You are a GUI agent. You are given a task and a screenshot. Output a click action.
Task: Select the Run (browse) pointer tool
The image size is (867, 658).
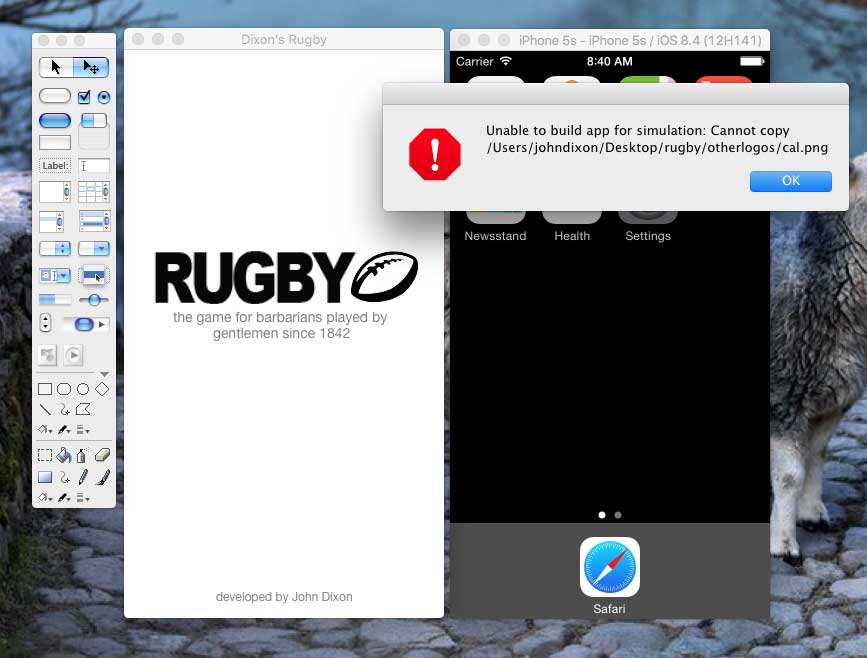(56, 67)
